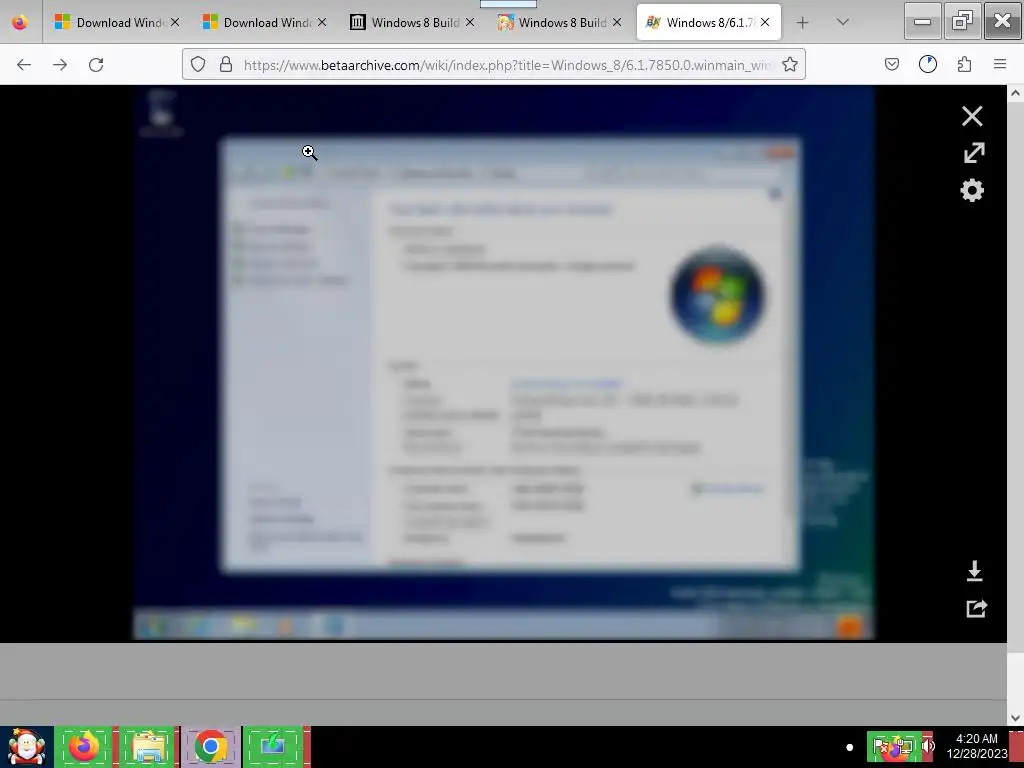
Task: Open a new browser tab
Action: pos(803,23)
